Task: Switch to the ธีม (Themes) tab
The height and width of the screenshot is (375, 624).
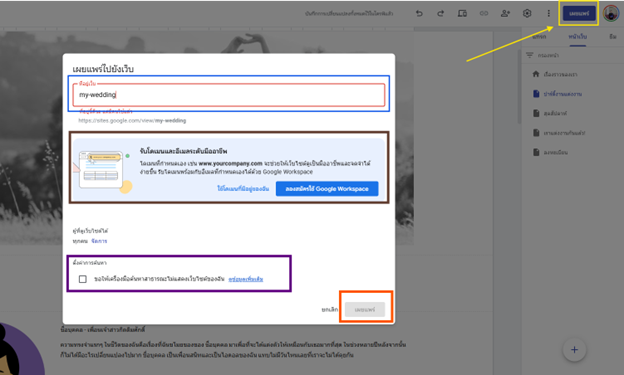Action: click(x=613, y=37)
